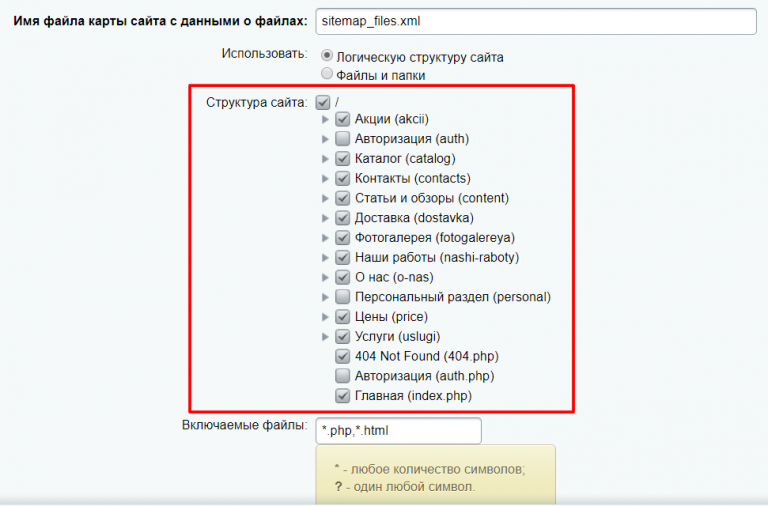Check the Авторизация (auth) folder checkbox
The height and width of the screenshot is (506, 768).
click(x=342, y=139)
